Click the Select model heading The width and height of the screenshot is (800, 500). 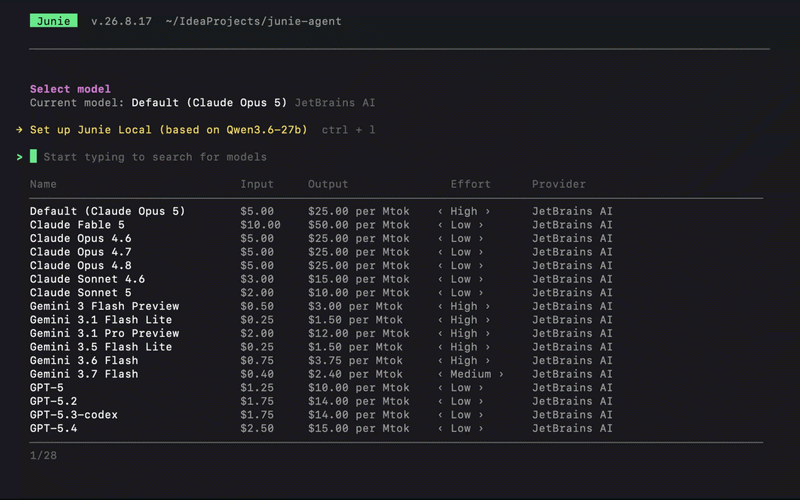point(70,89)
